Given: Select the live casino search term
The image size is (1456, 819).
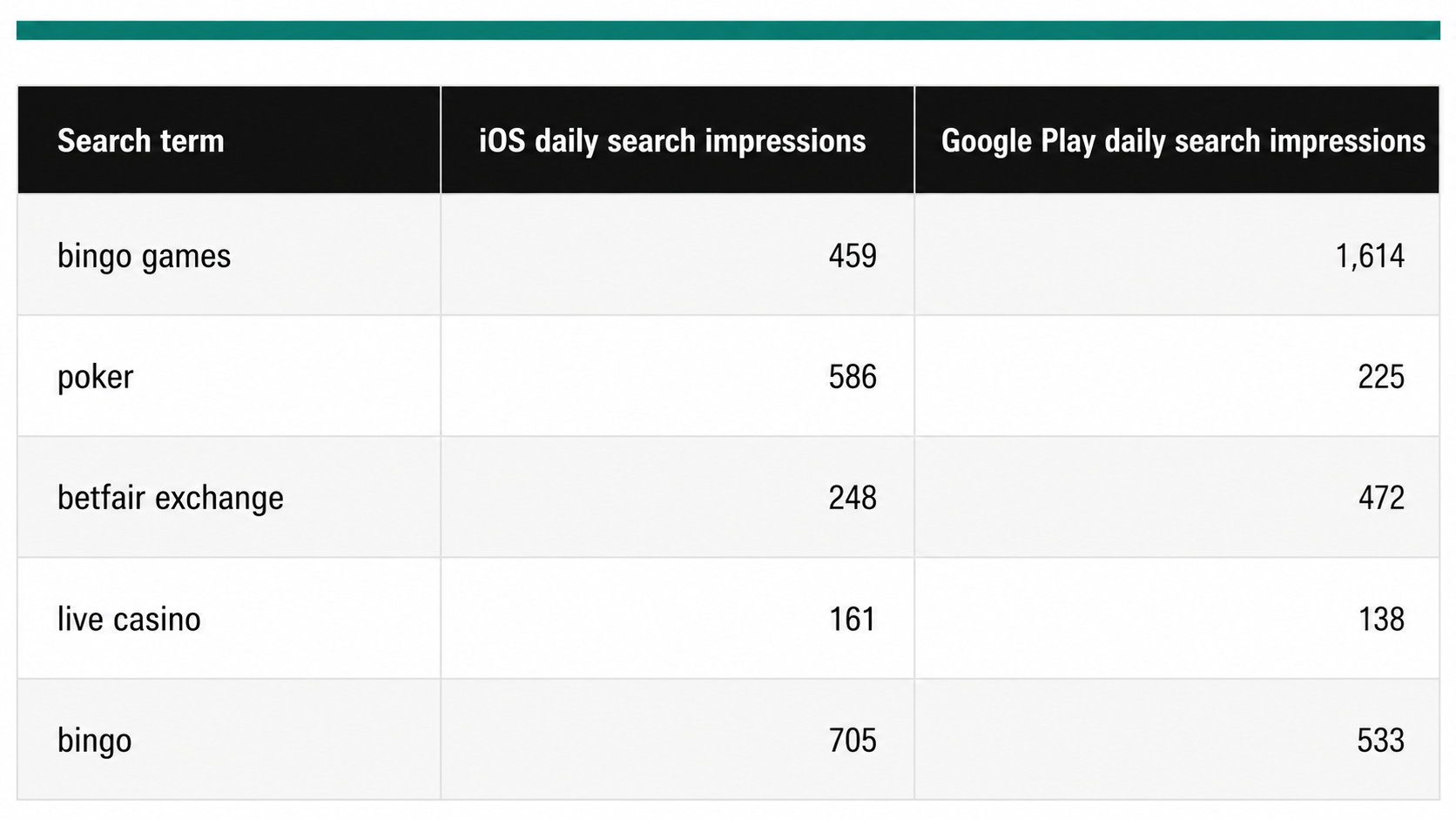Looking at the screenshot, I should [x=129, y=619].
